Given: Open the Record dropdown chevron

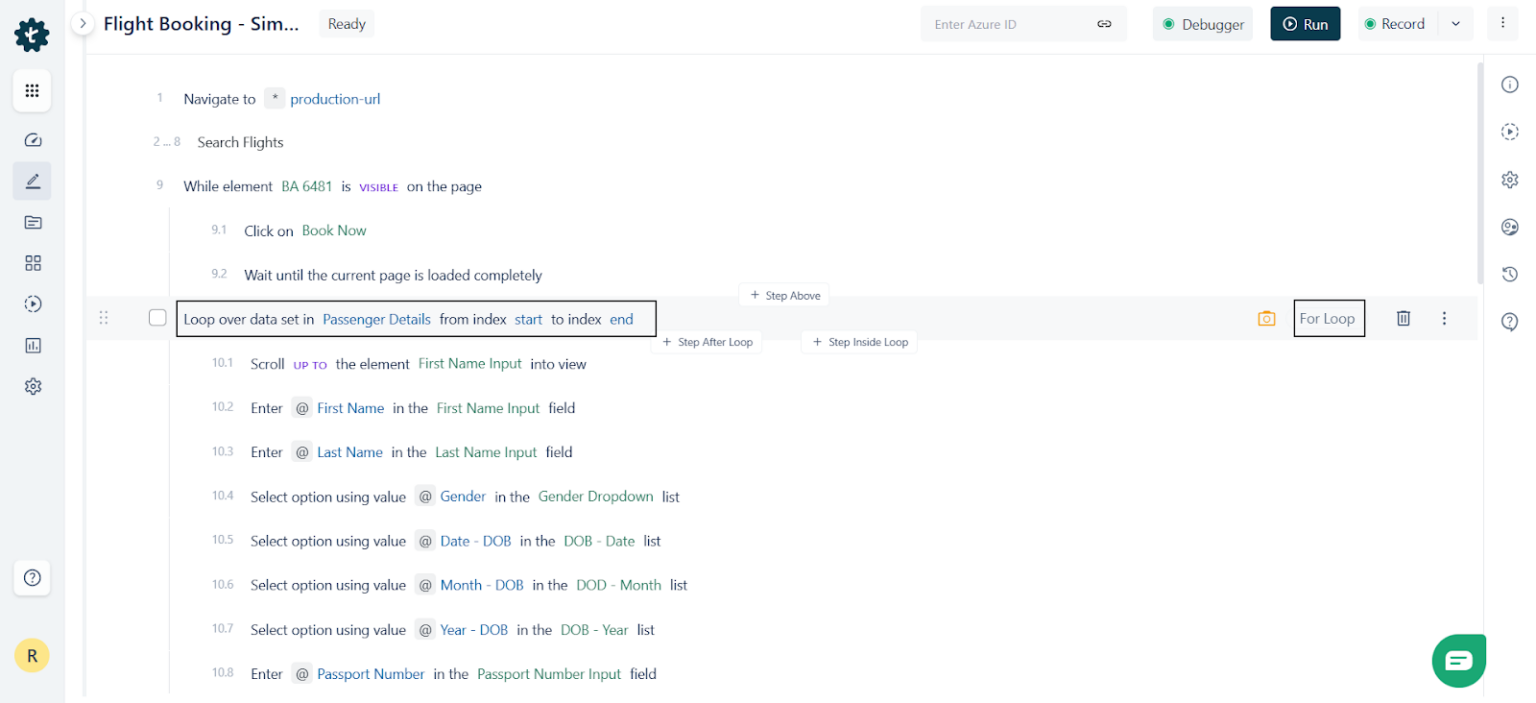Looking at the screenshot, I should point(1456,23).
